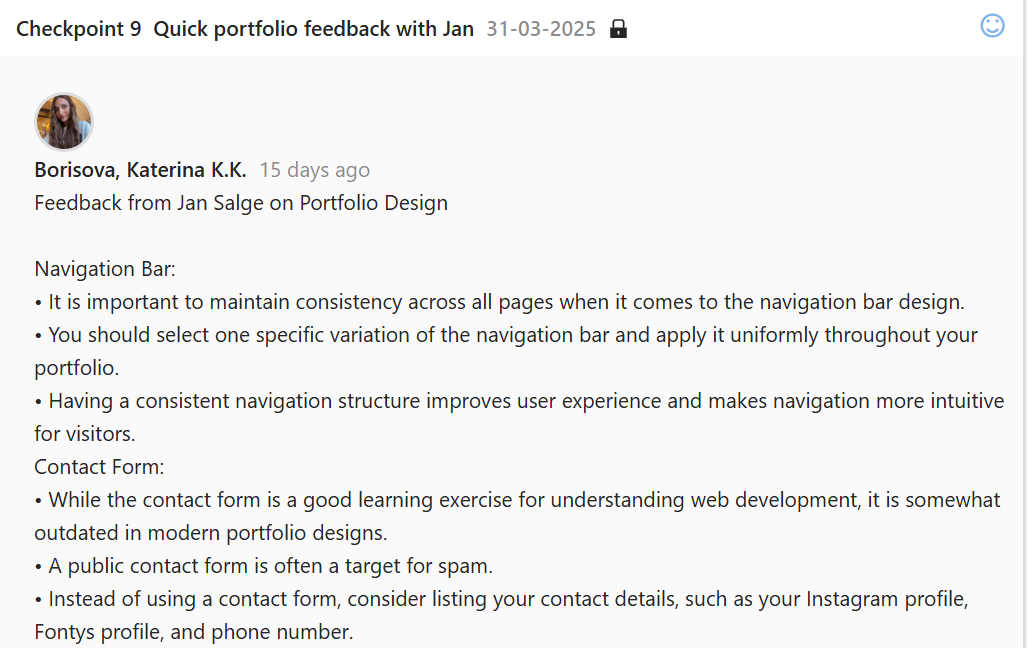Select the author name Borisova, Katerina K.K.
This screenshot has height=648, width=1027.
(x=140, y=169)
